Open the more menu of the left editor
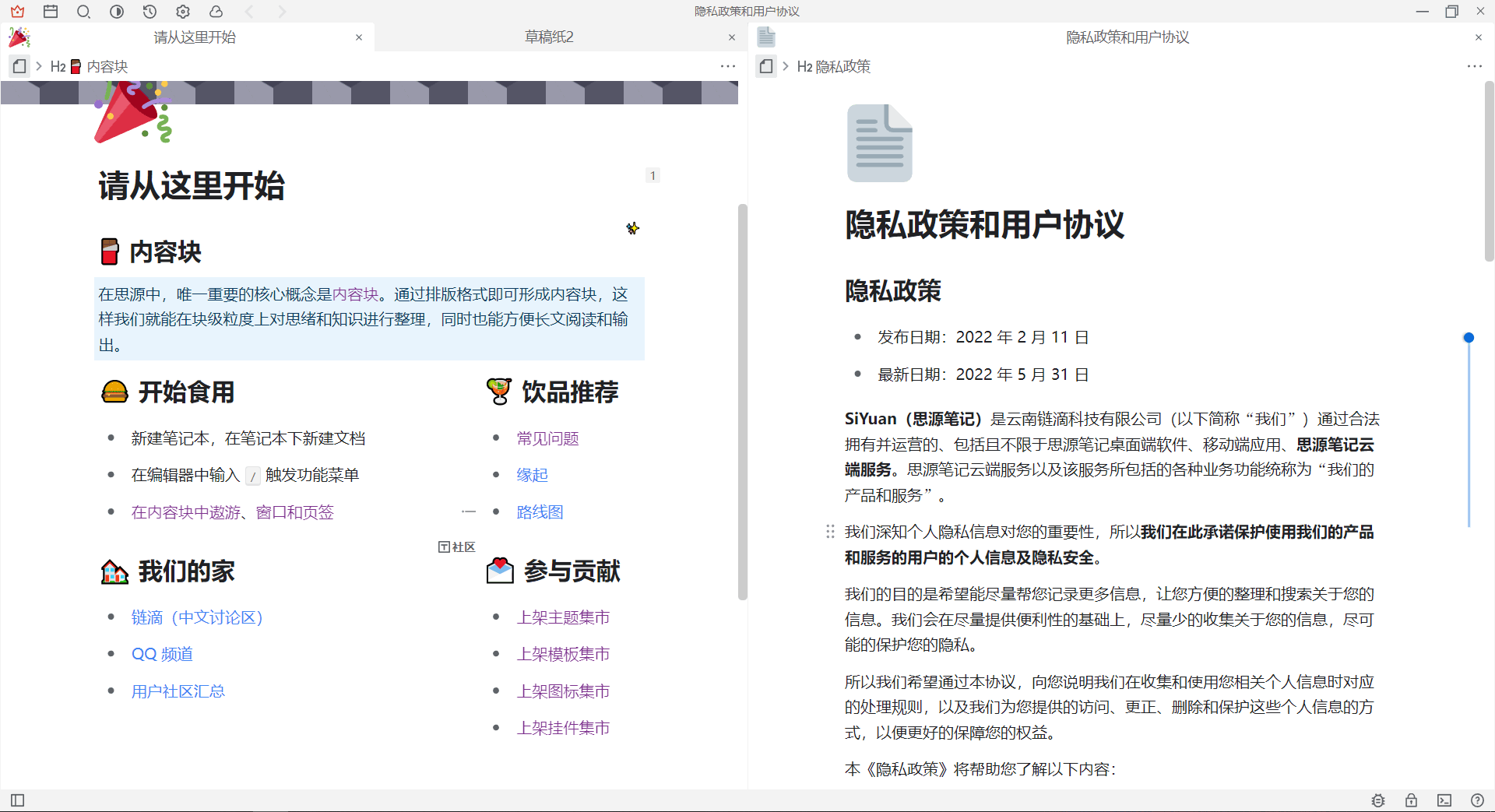 point(728,66)
